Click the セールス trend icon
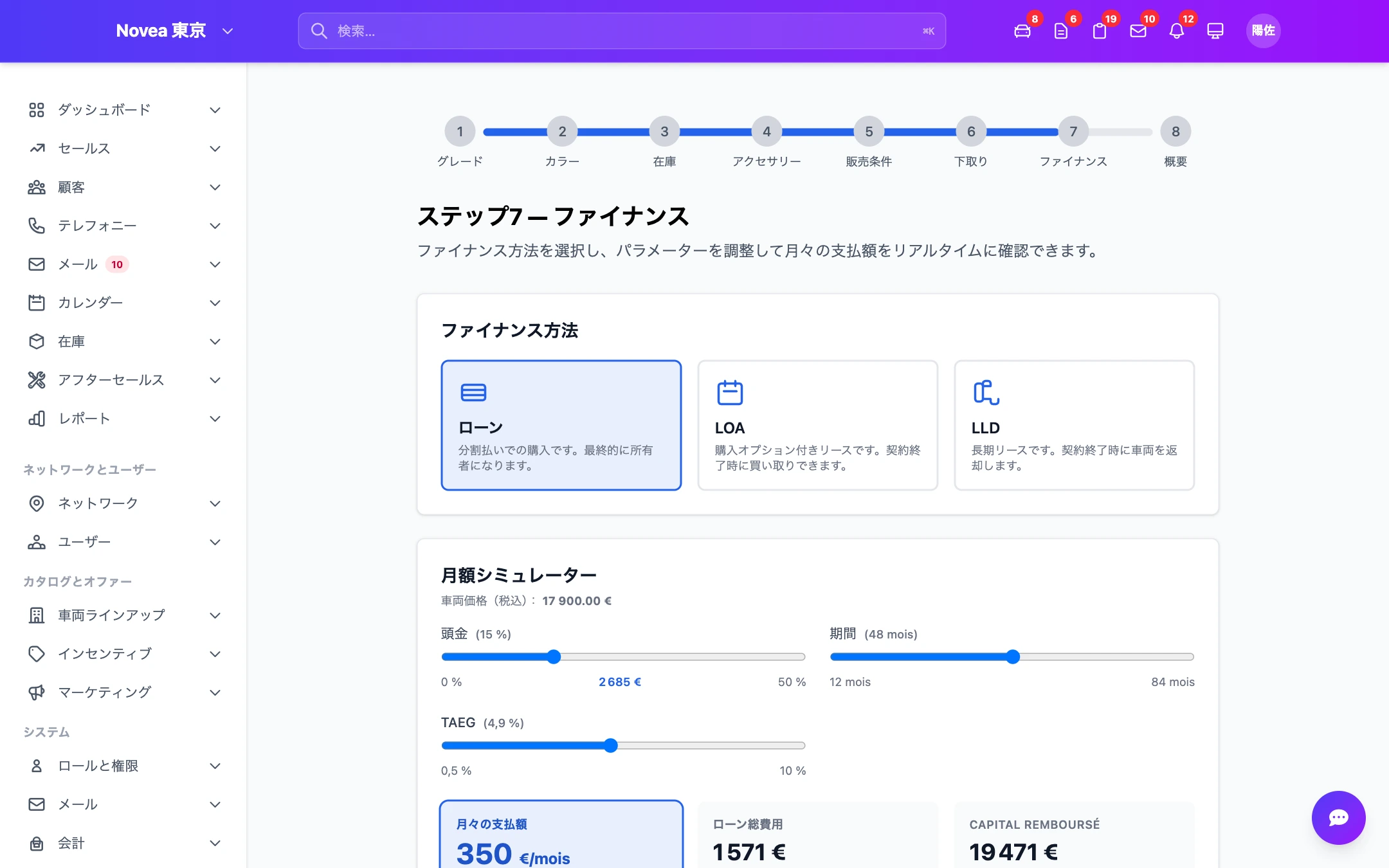Image resolution: width=1389 pixels, height=868 pixels. tap(37, 149)
